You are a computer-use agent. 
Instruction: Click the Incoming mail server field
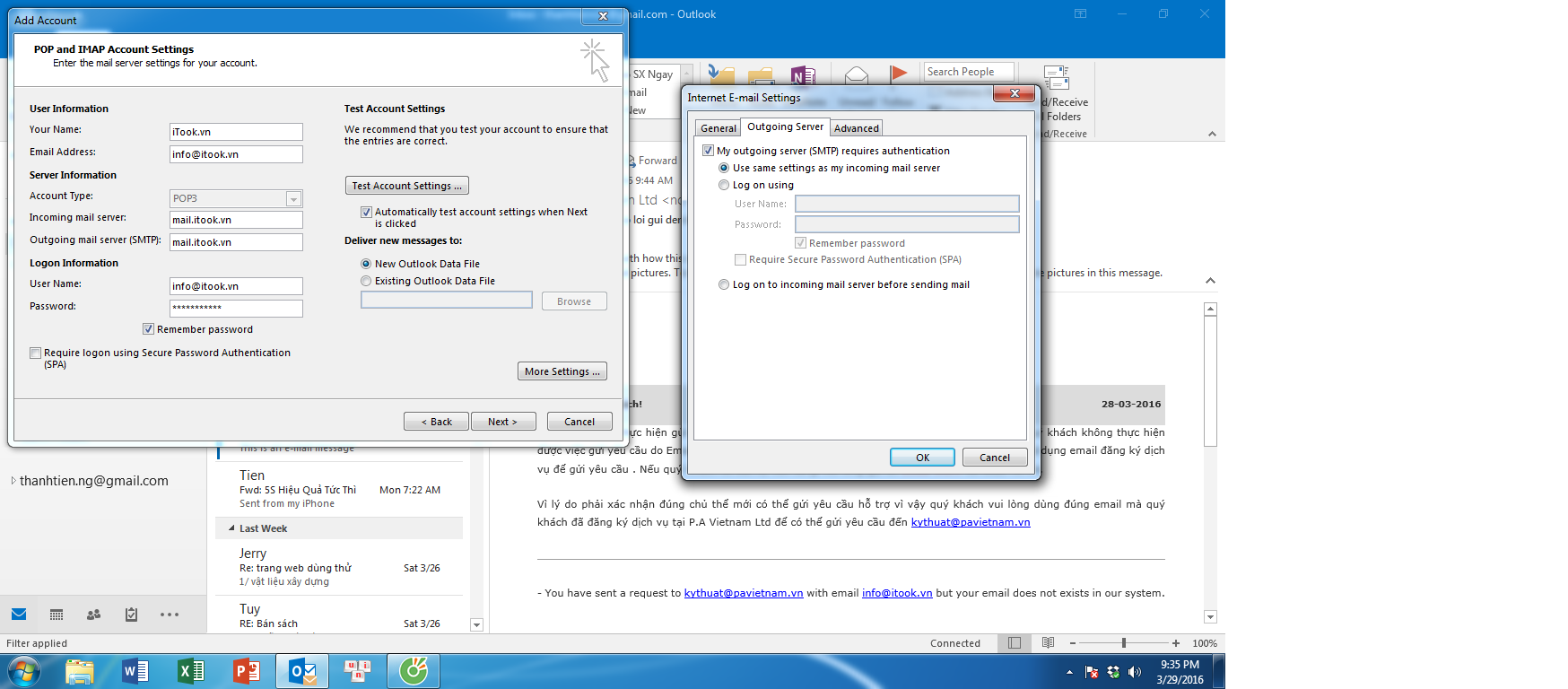(236, 220)
